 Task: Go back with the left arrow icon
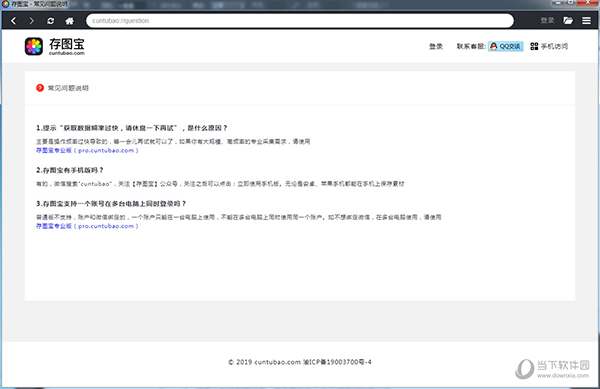pos(14,21)
